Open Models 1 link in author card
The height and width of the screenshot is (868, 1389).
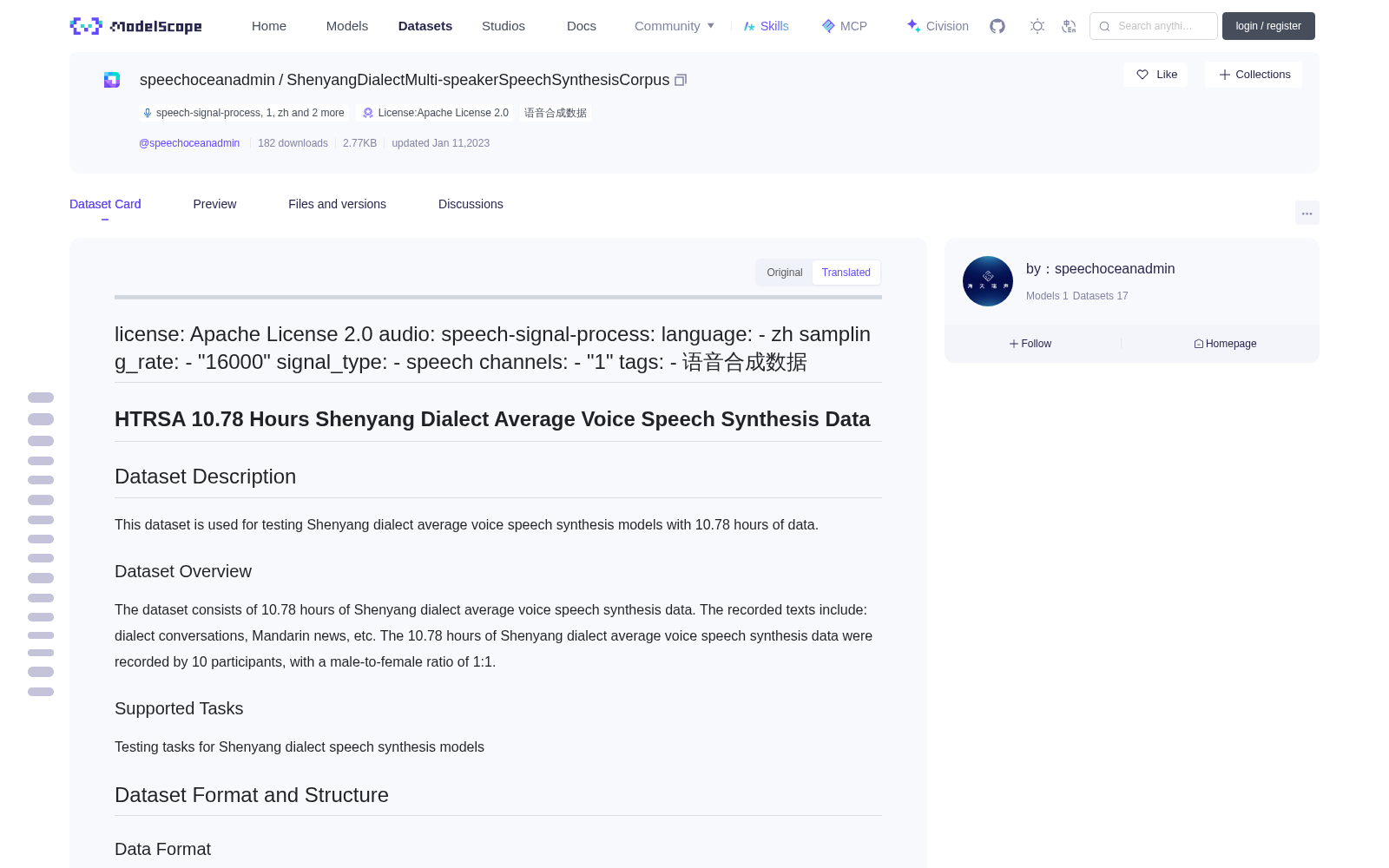tap(1047, 296)
